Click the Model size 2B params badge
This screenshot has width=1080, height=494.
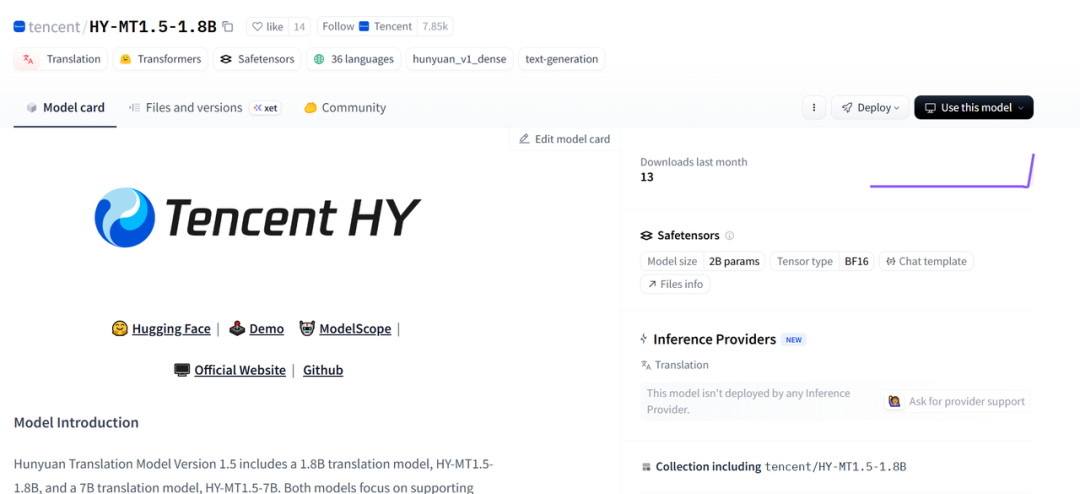pos(703,262)
